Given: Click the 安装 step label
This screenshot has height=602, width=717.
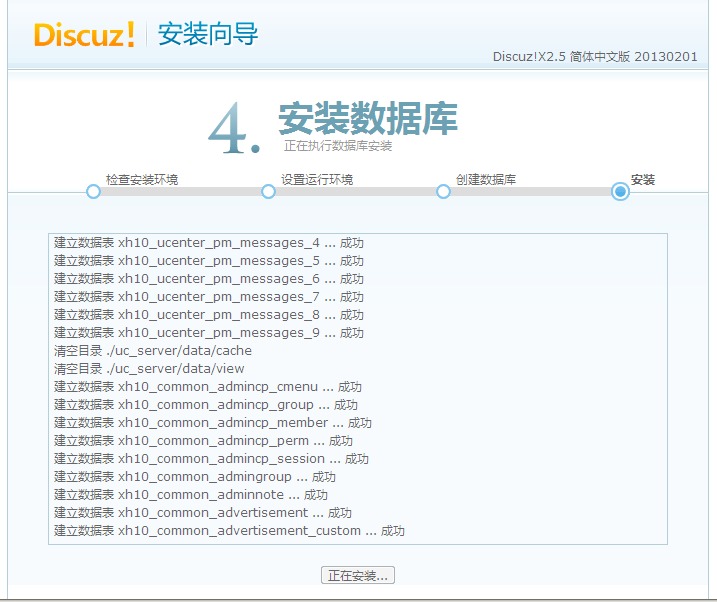Looking at the screenshot, I should click(643, 180).
